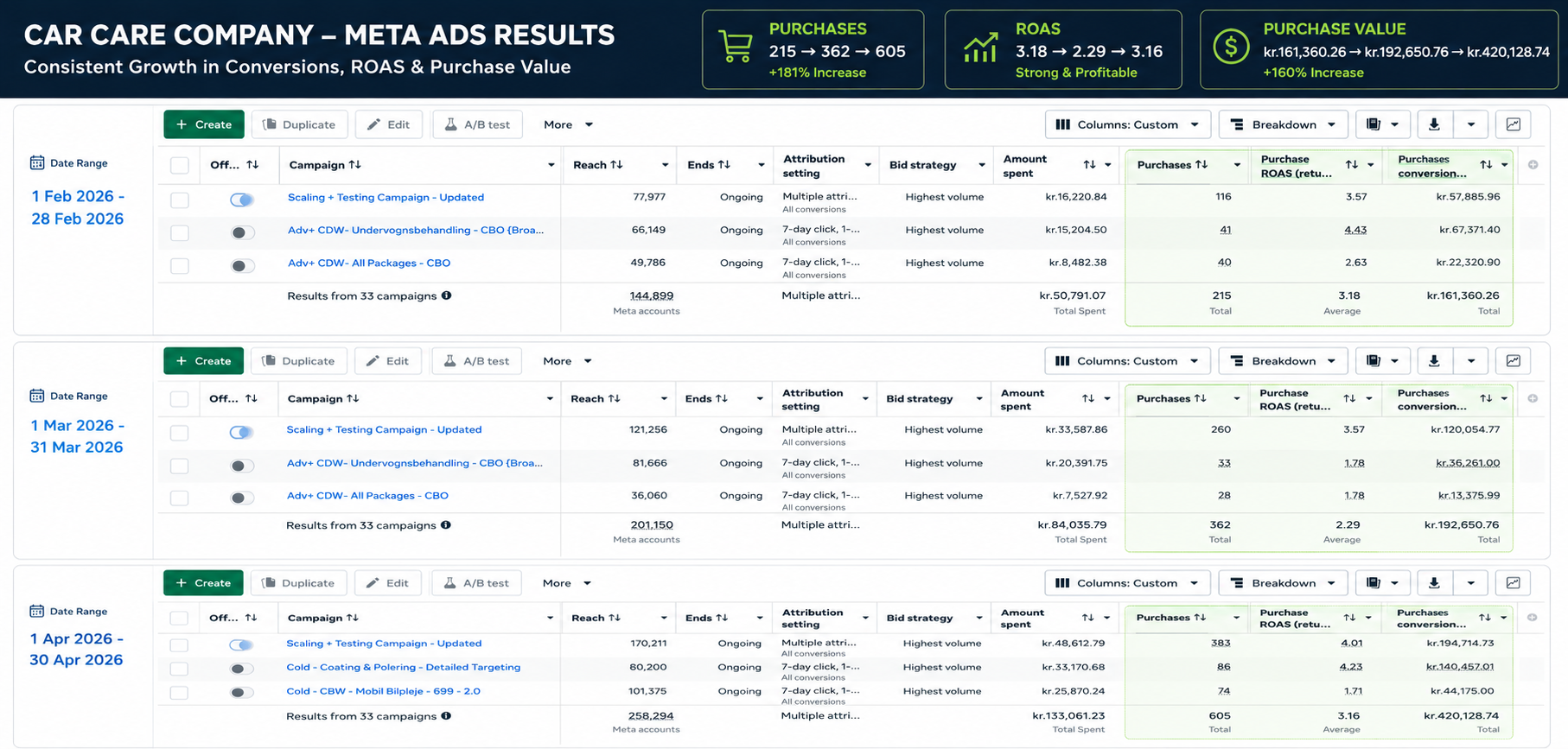1568x749 pixels.
Task: Click info icon beside April results from 33 campaigns
Action: click(x=446, y=716)
